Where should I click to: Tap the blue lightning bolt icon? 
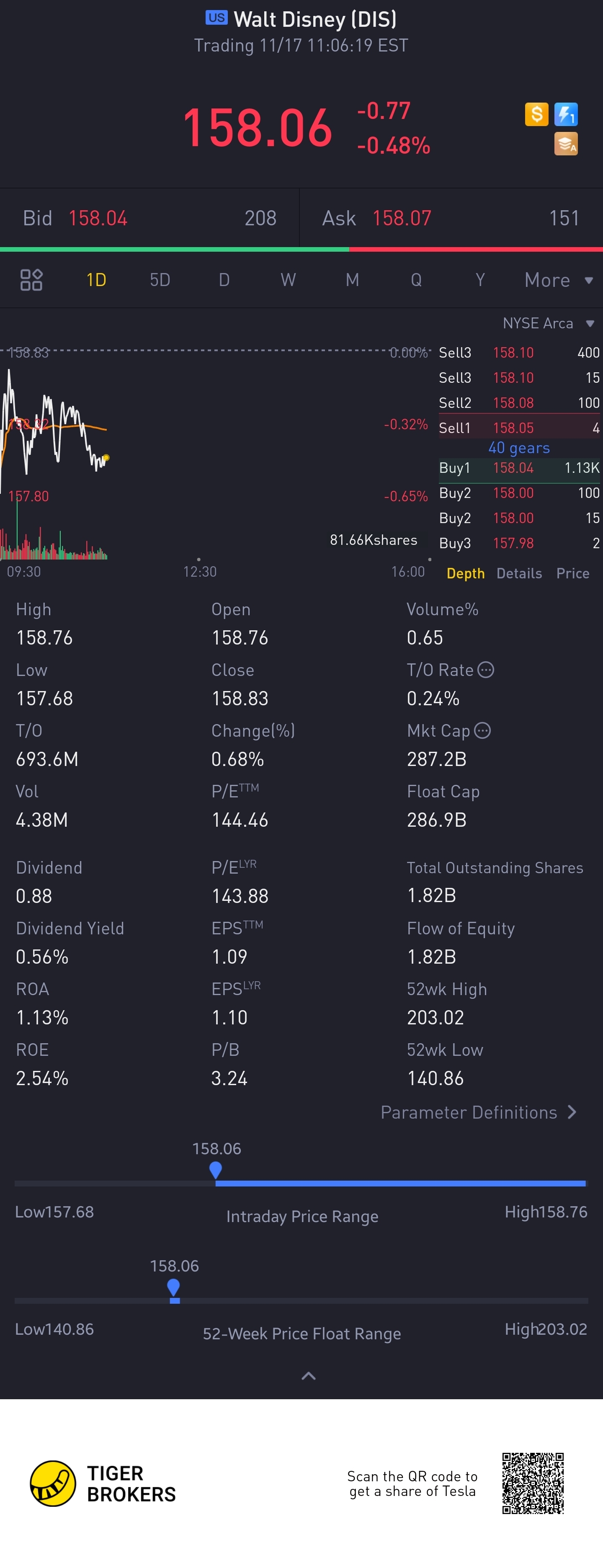tap(566, 114)
